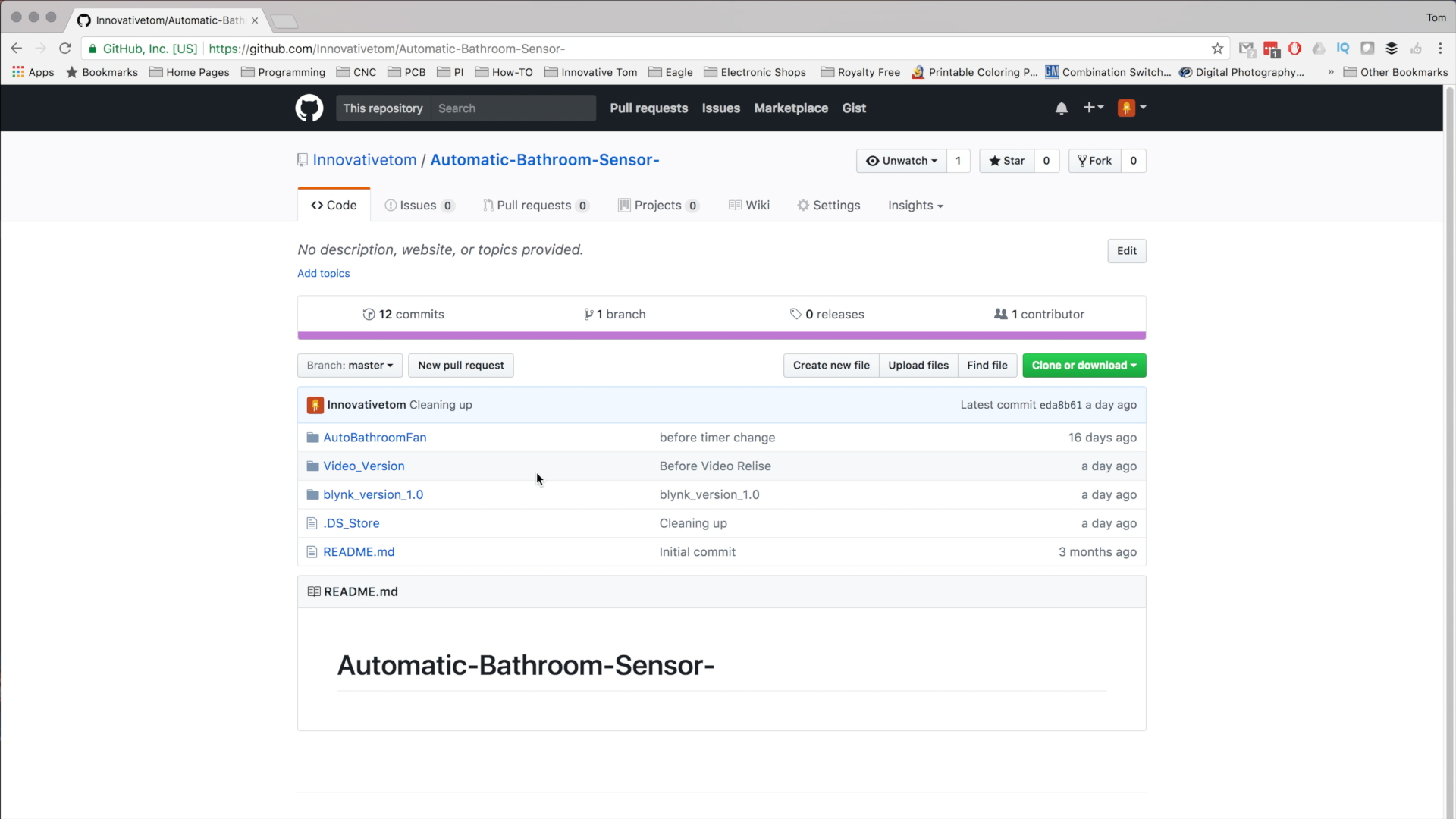The image size is (1456, 819).
Task: Switch to the Issues tab
Action: coord(418,206)
